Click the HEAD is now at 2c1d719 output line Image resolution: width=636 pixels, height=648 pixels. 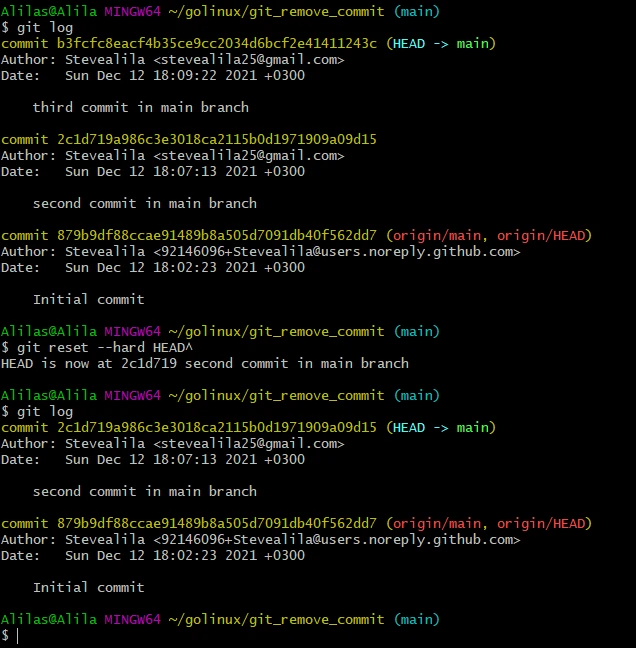click(205, 363)
